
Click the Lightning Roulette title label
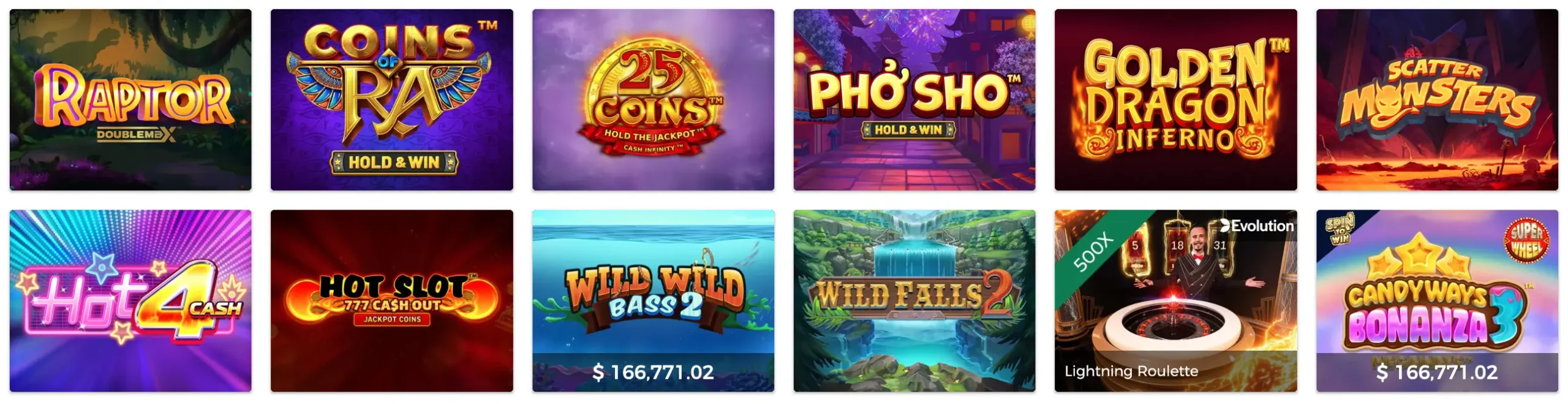(x=1131, y=371)
